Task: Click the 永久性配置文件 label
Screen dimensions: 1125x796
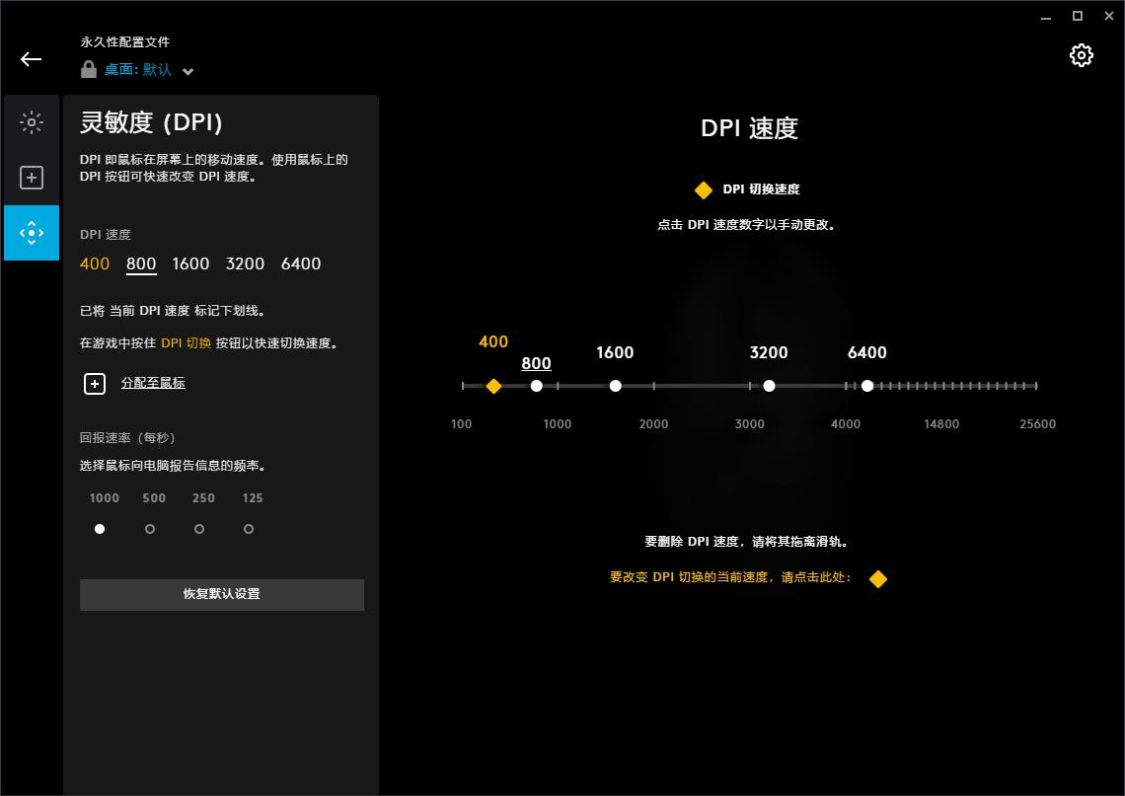Action: (125, 42)
